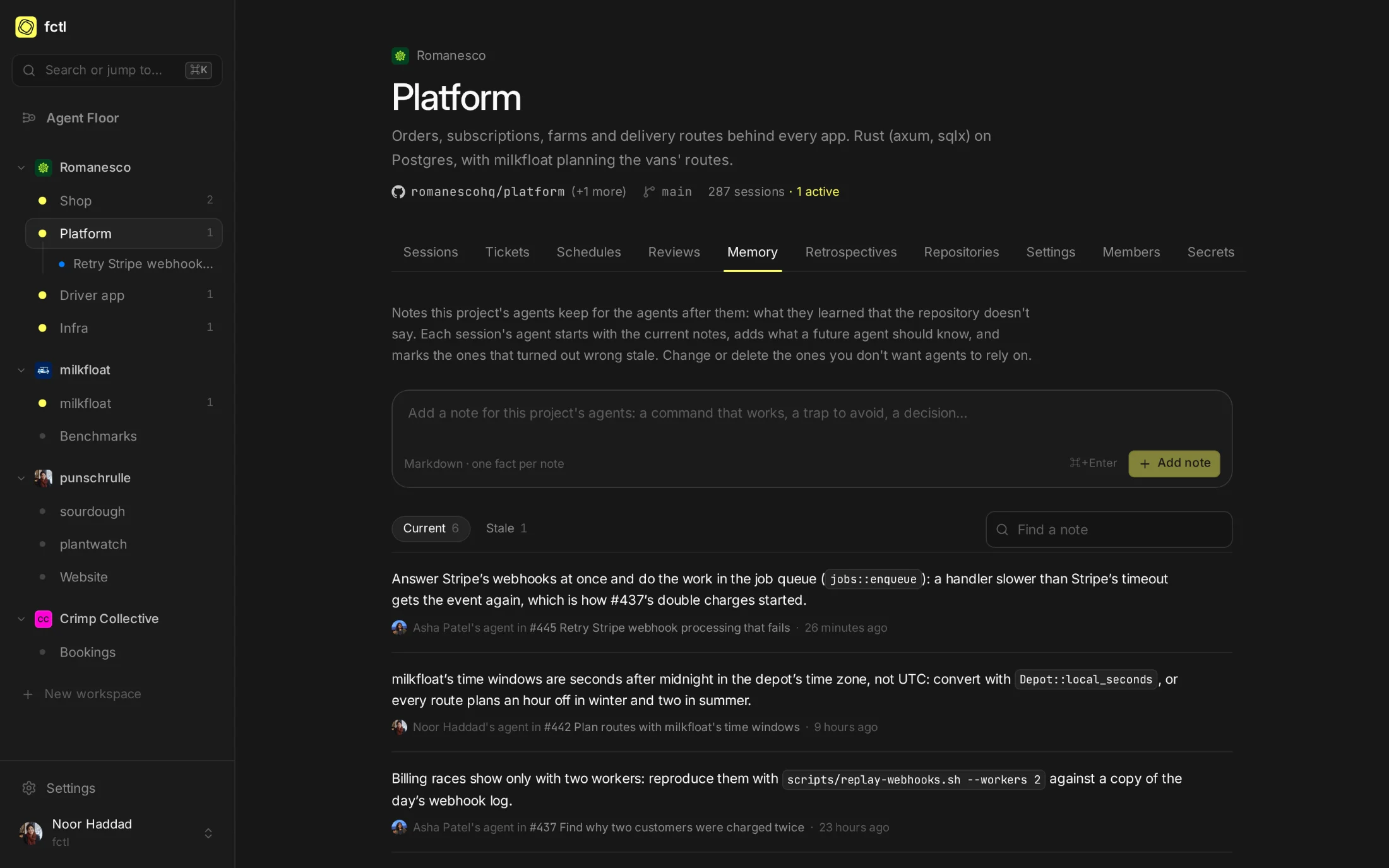Click the punschrulle workspace avatar
Screen dimensions: 1389x868
click(43, 478)
